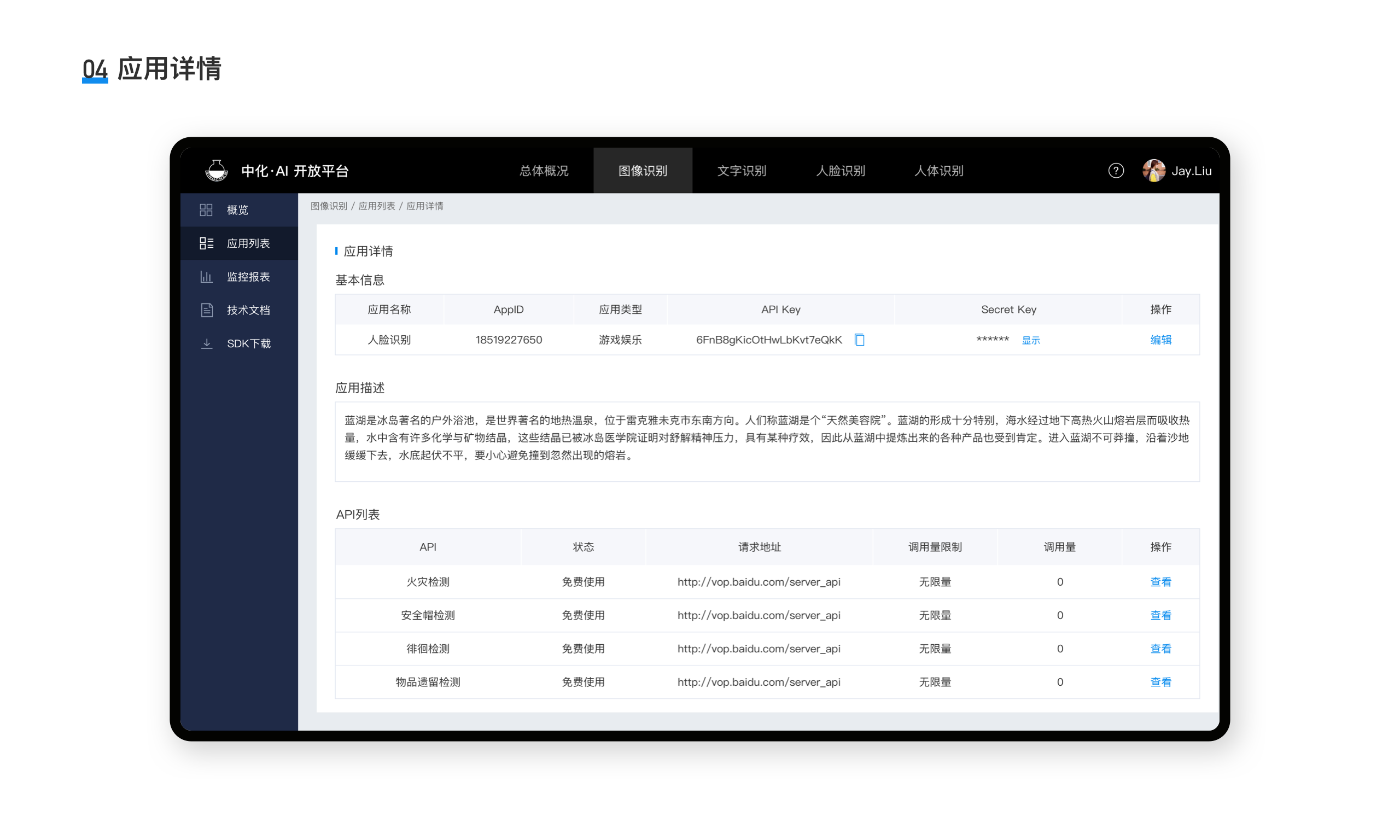
Task: Click the SDK下载 download icon in sidebar
Action: 207,343
